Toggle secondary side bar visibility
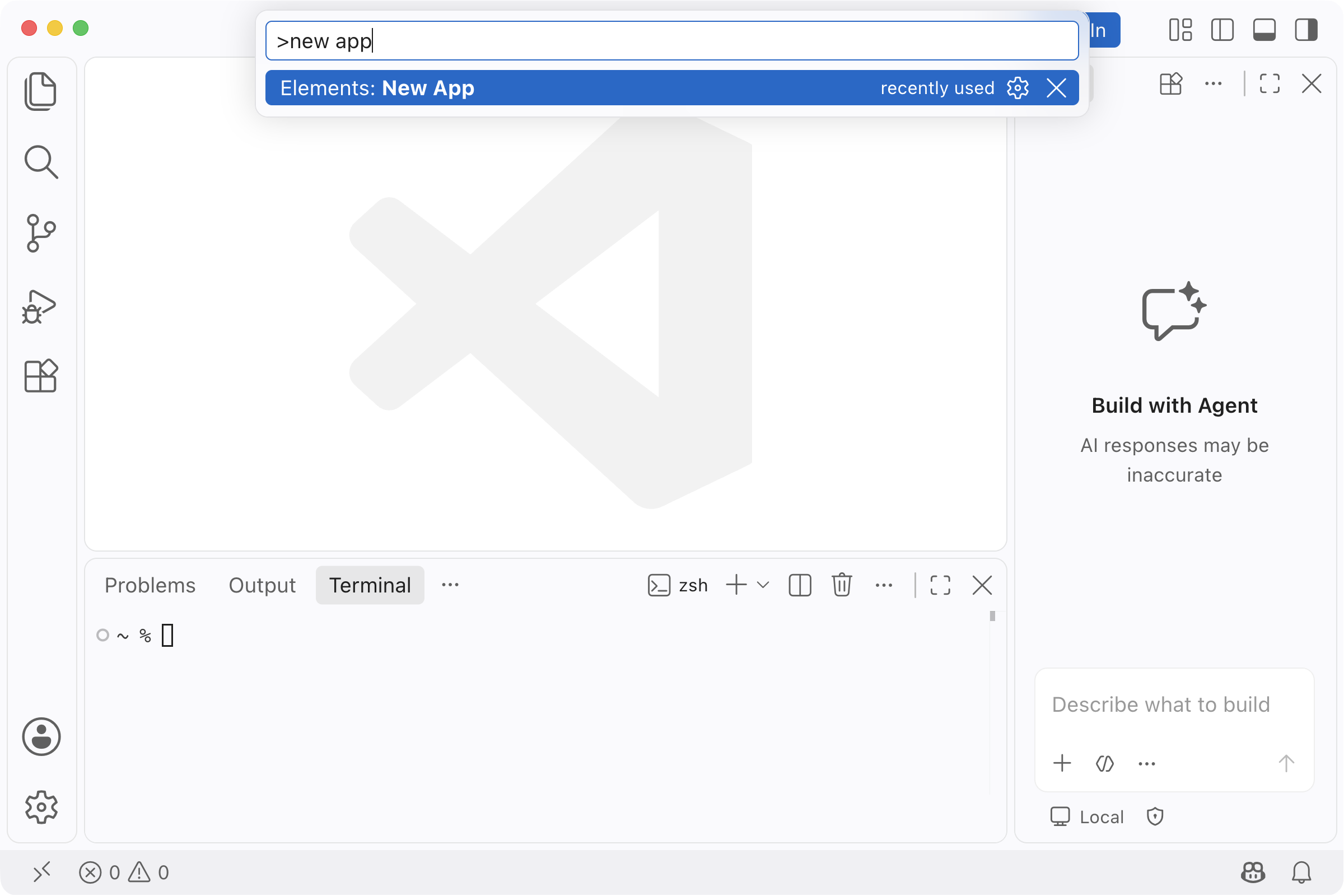The width and height of the screenshot is (1344, 896). (x=1306, y=30)
